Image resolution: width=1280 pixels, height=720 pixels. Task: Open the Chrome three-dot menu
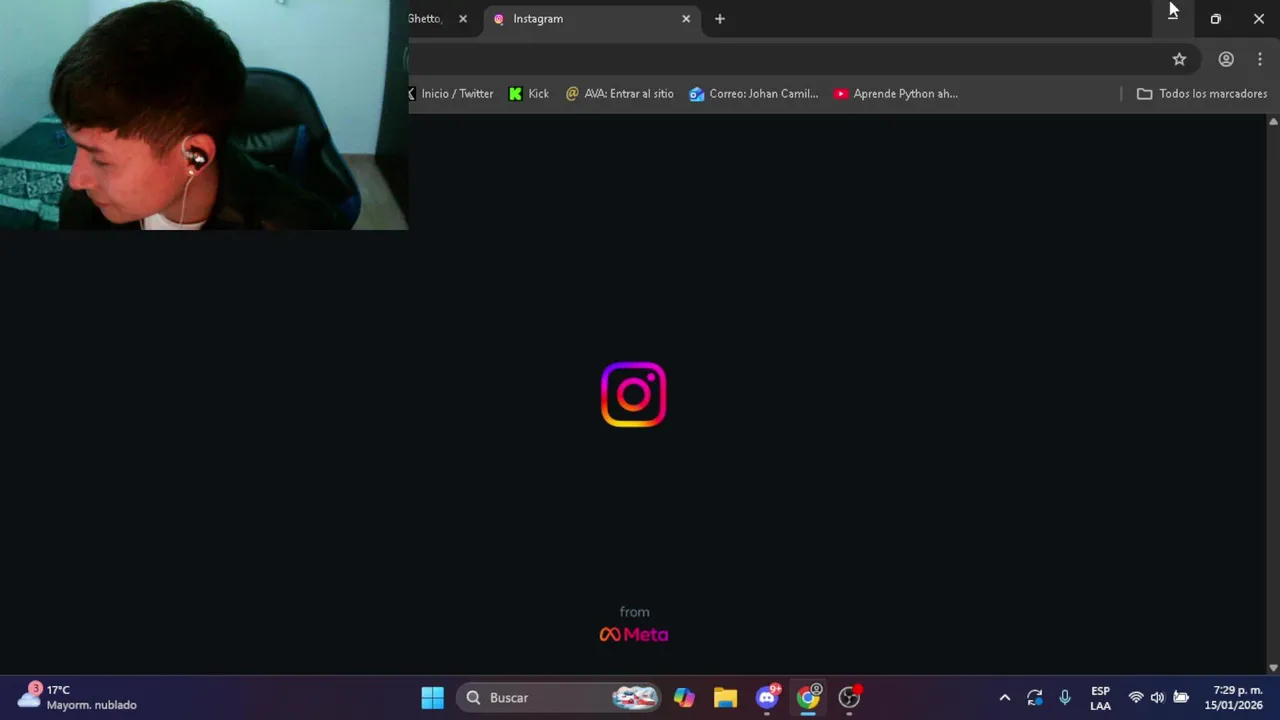[x=1260, y=59]
